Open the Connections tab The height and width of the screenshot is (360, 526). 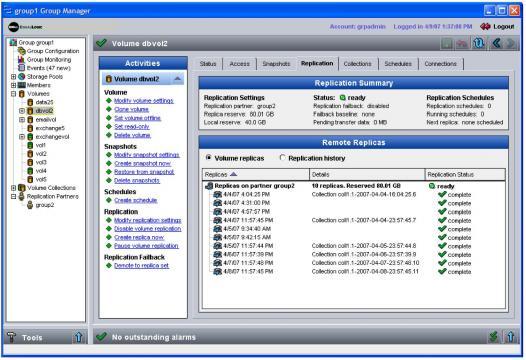point(440,64)
